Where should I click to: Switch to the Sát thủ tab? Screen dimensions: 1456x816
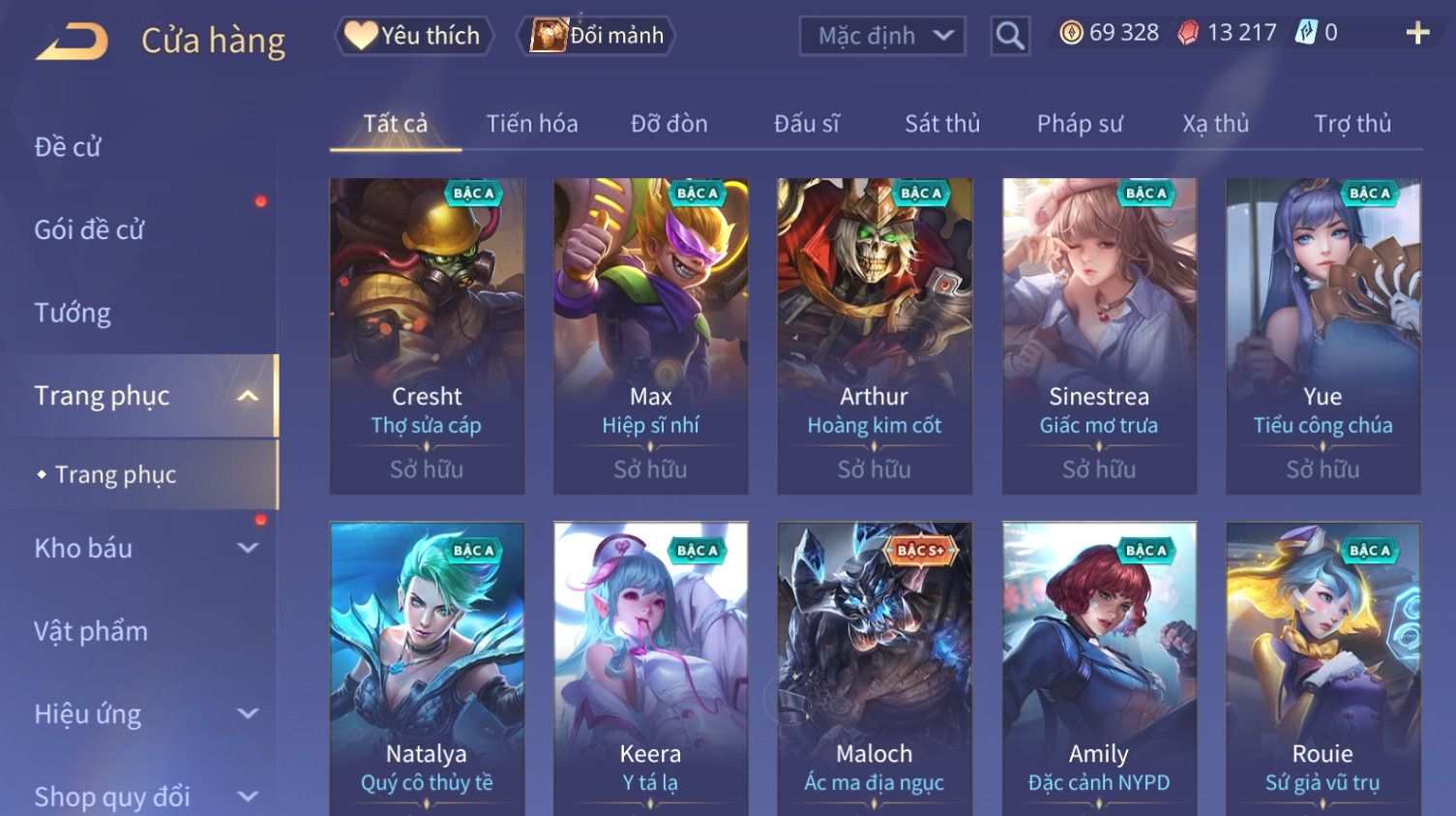pos(942,124)
